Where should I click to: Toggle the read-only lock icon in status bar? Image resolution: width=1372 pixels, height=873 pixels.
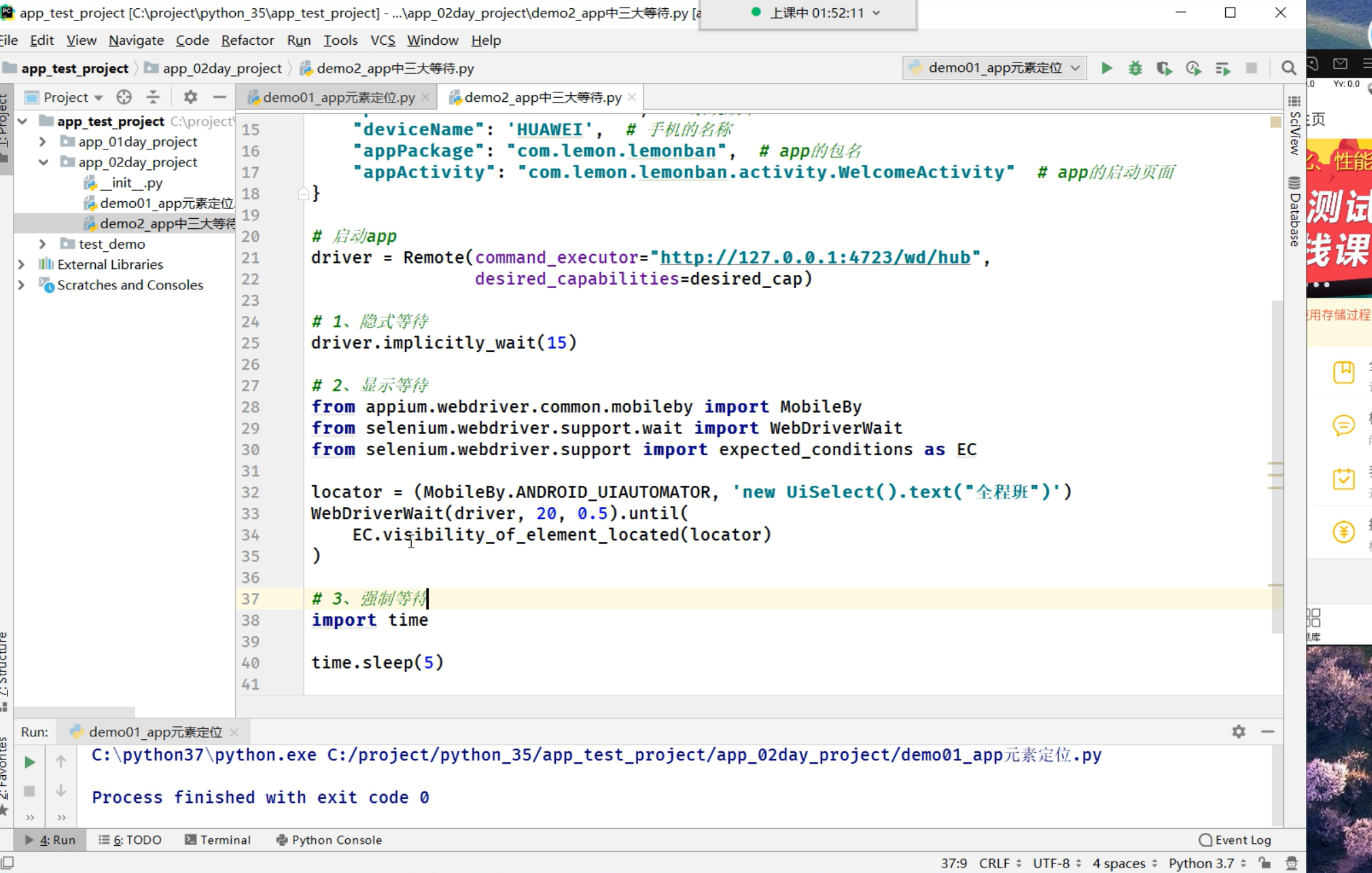pos(1264,863)
